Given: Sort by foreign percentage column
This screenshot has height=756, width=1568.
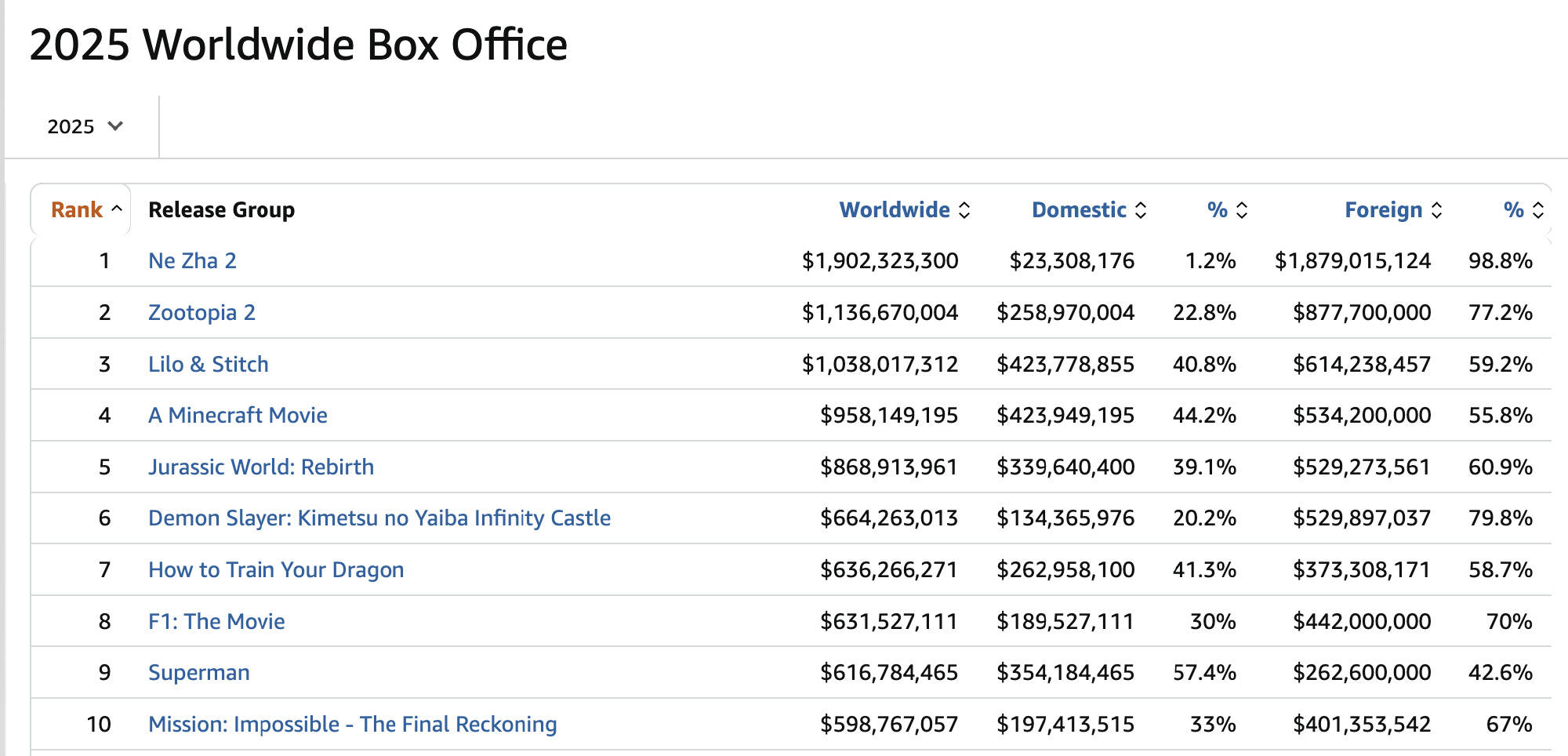Looking at the screenshot, I should click(x=1523, y=210).
